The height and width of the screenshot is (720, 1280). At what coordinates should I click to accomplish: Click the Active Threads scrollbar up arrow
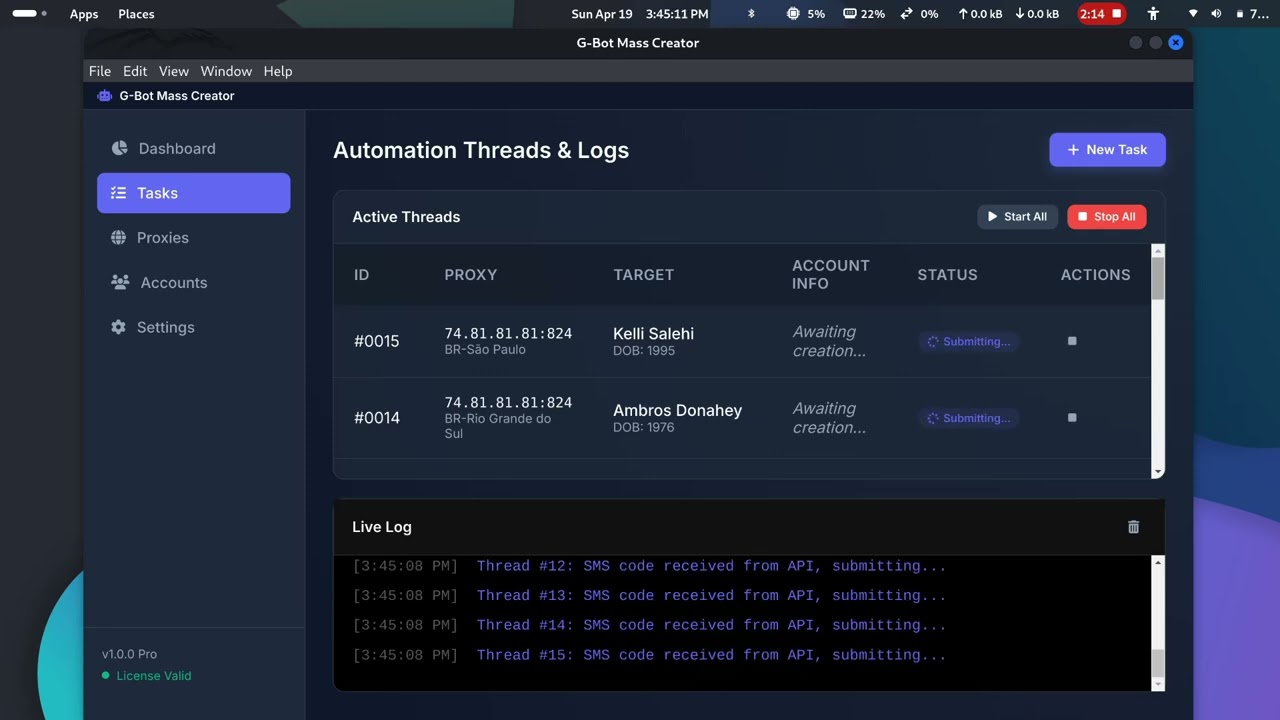(x=1158, y=250)
